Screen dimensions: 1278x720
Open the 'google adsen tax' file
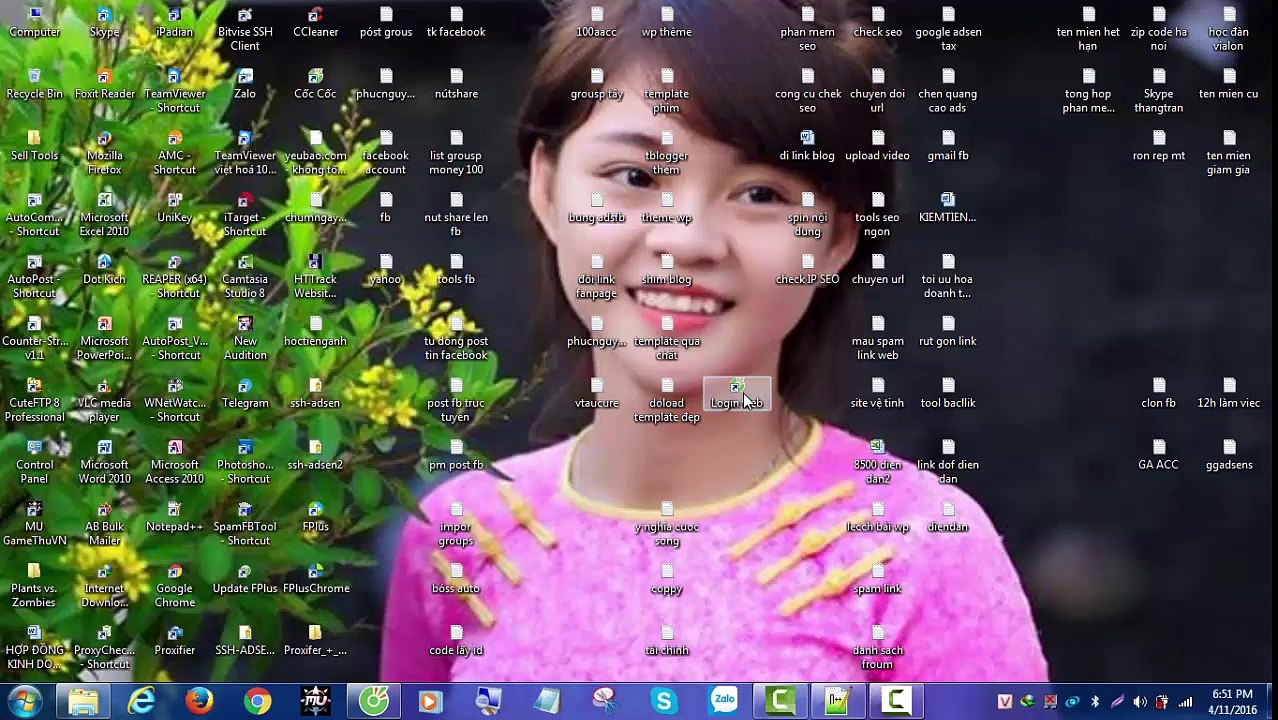click(948, 30)
